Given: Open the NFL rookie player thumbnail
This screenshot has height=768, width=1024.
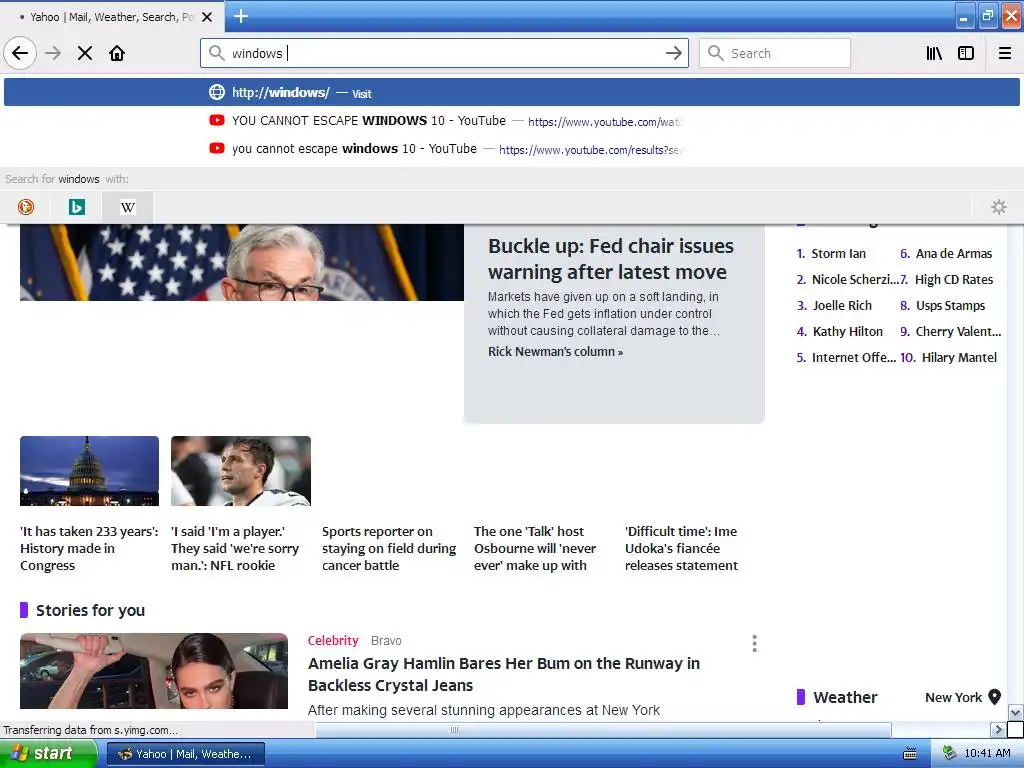Looking at the screenshot, I should [241, 471].
